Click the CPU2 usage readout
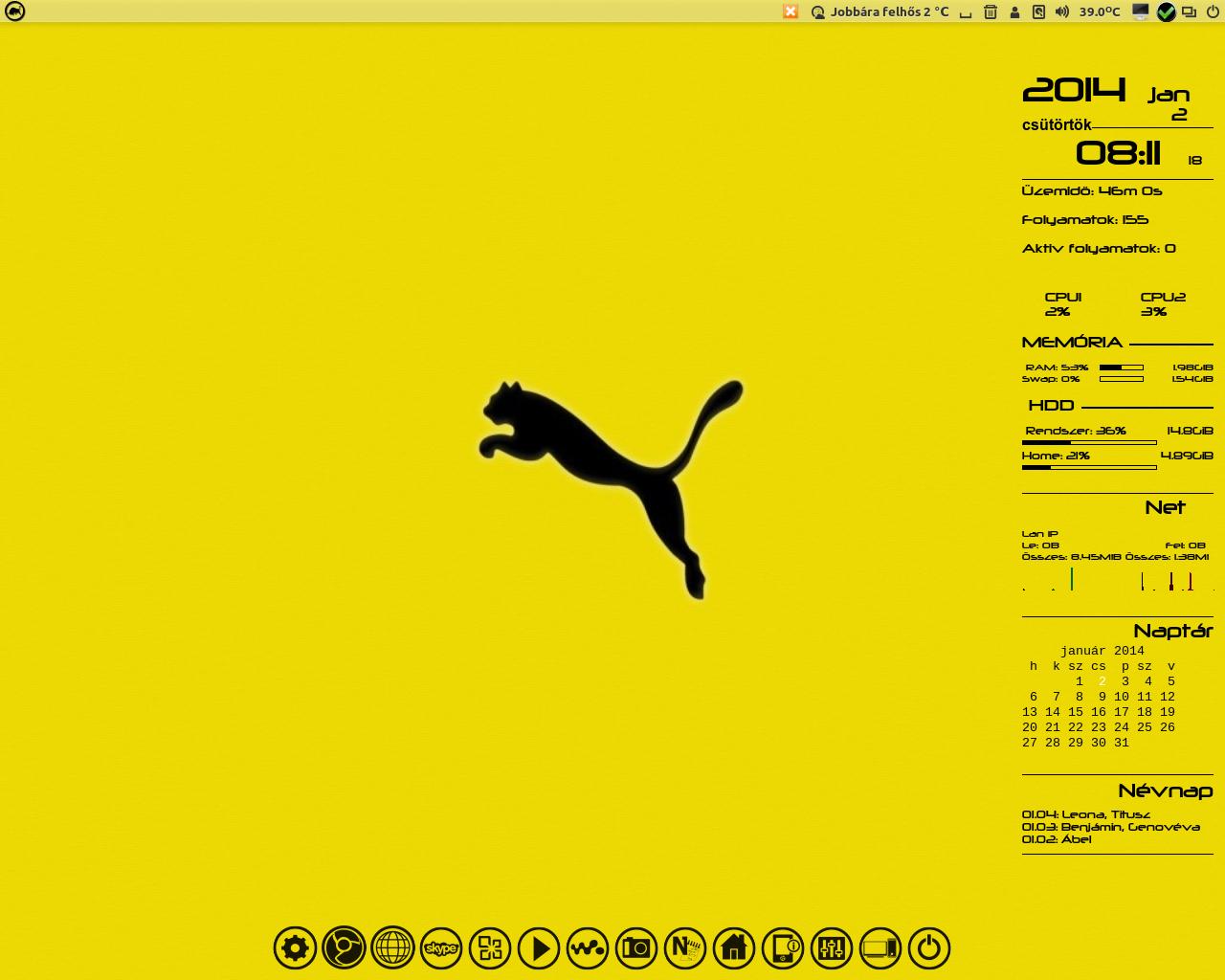The image size is (1225, 980). [1163, 304]
